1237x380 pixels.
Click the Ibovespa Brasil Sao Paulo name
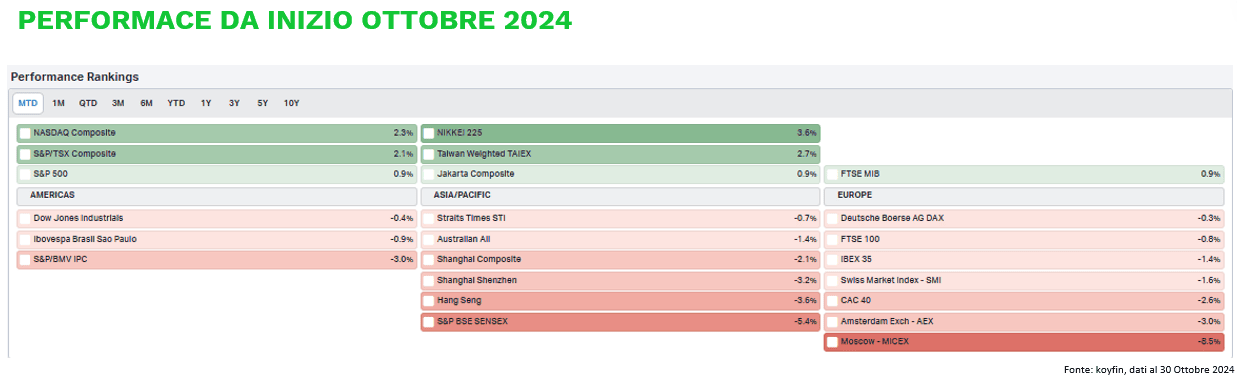pos(86,239)
